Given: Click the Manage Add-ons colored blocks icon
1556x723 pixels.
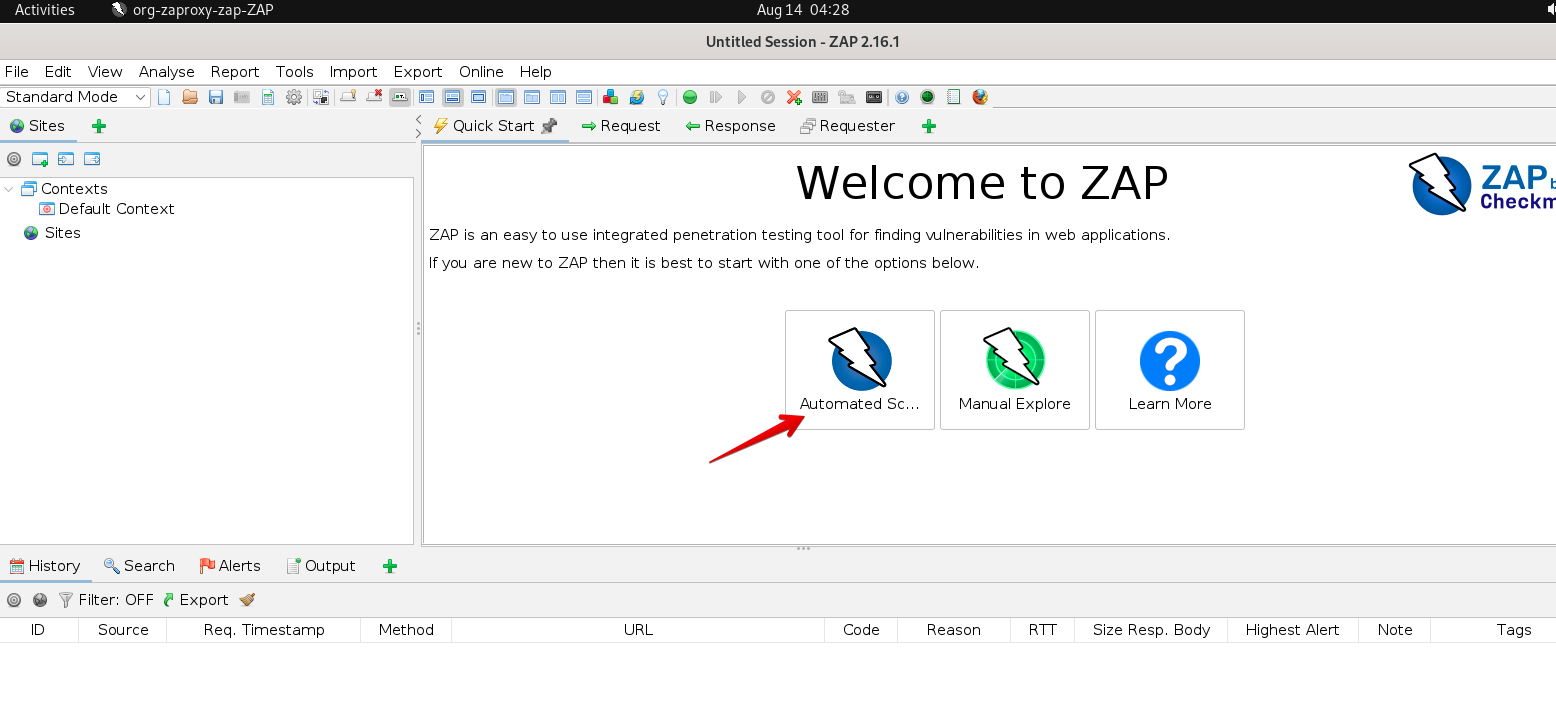Looking at the screenshot, I should click(x=610, y=97).
